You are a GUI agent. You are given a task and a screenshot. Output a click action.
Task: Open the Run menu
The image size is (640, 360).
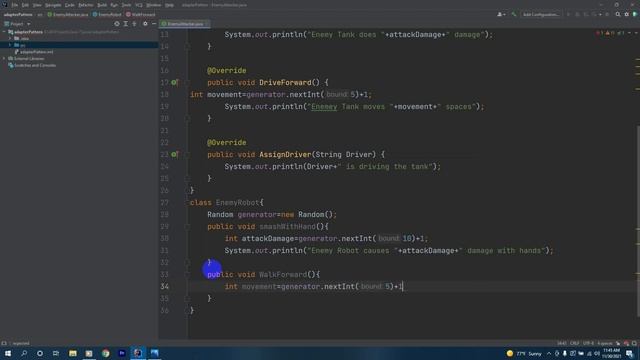[114, 5]
